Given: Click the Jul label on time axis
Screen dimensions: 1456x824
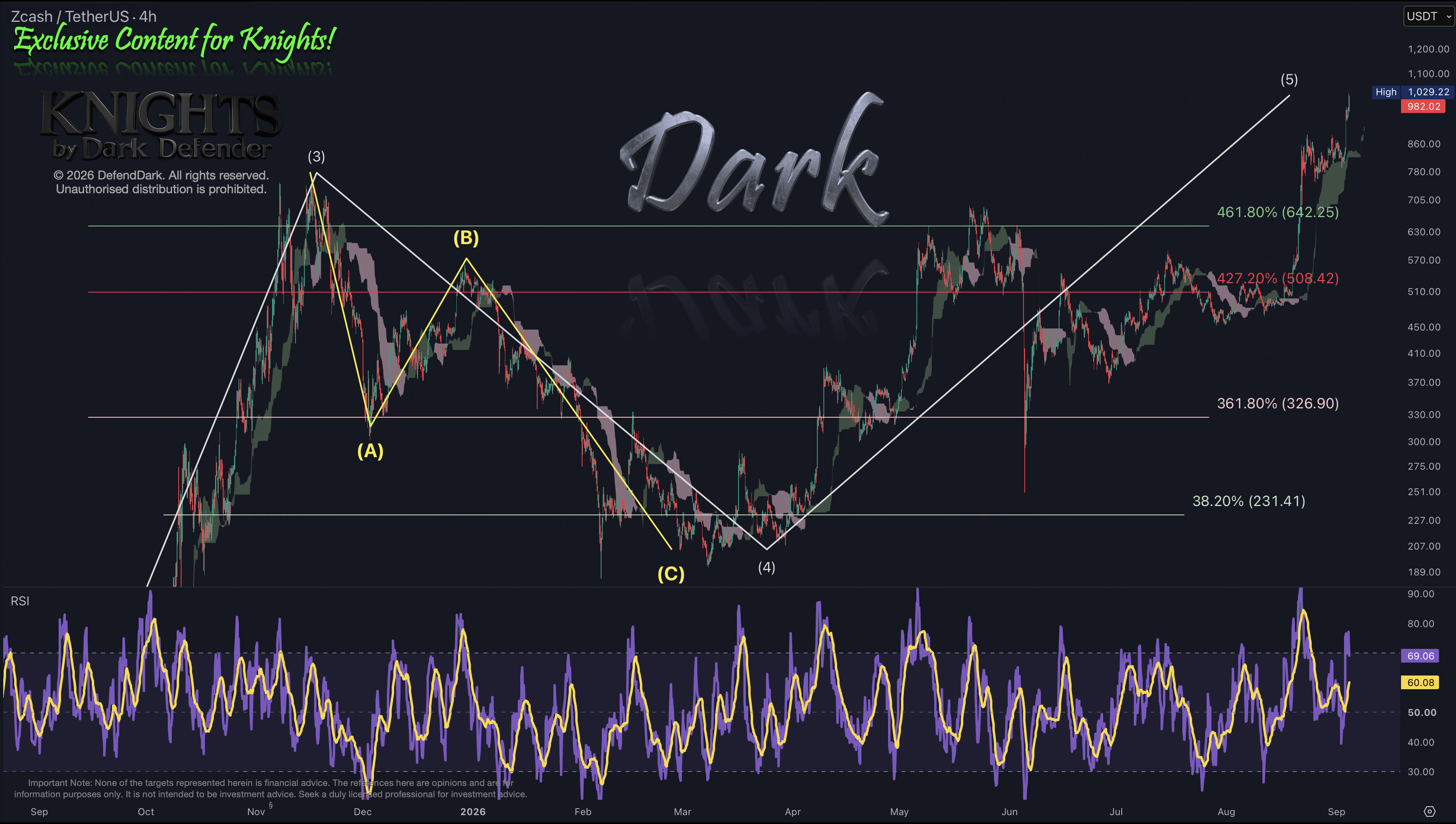Looking at the screenshot, I should [1116, 811].
